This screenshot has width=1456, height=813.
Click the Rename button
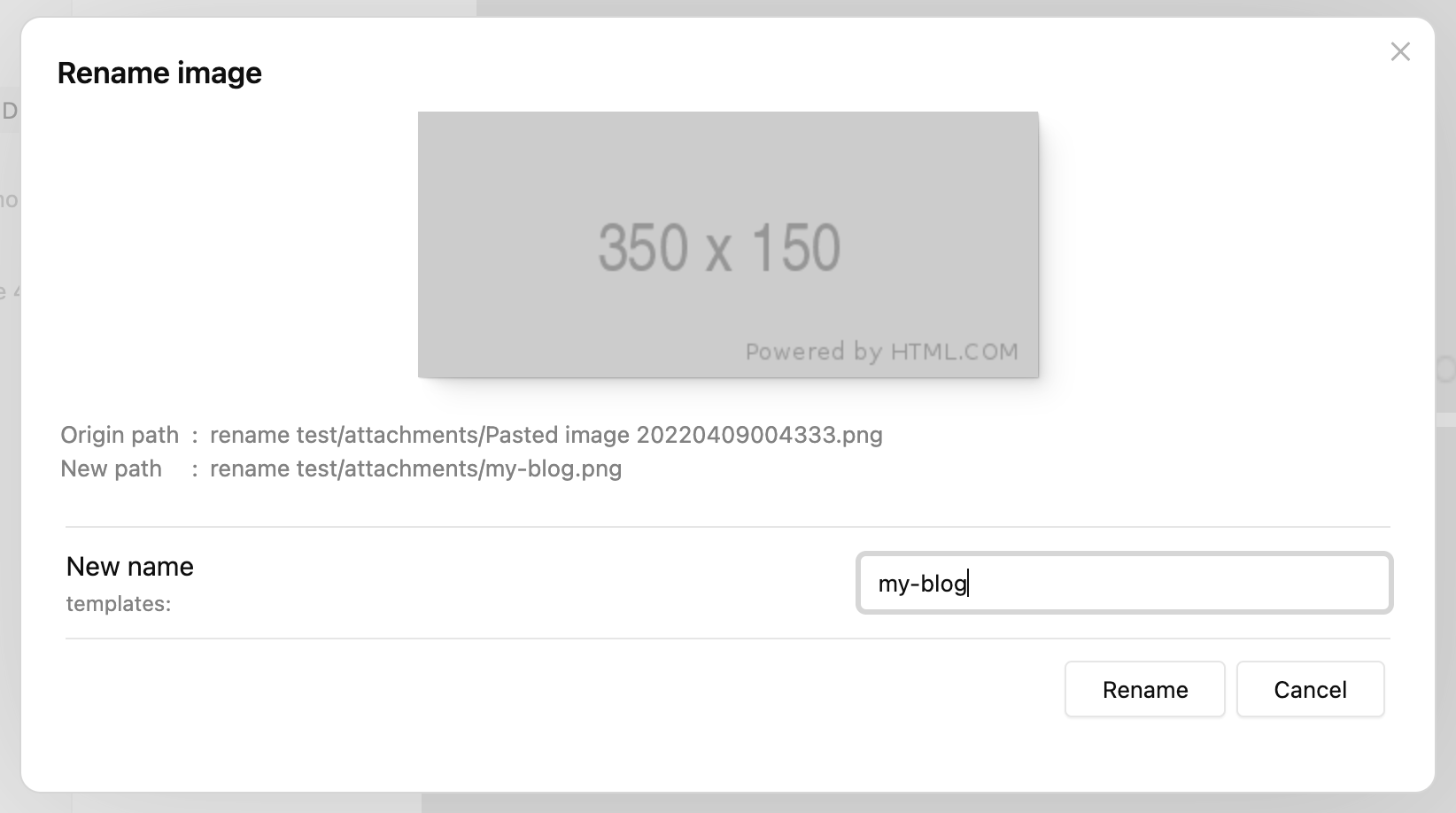pyautogui.click(x=1144, y=689)
